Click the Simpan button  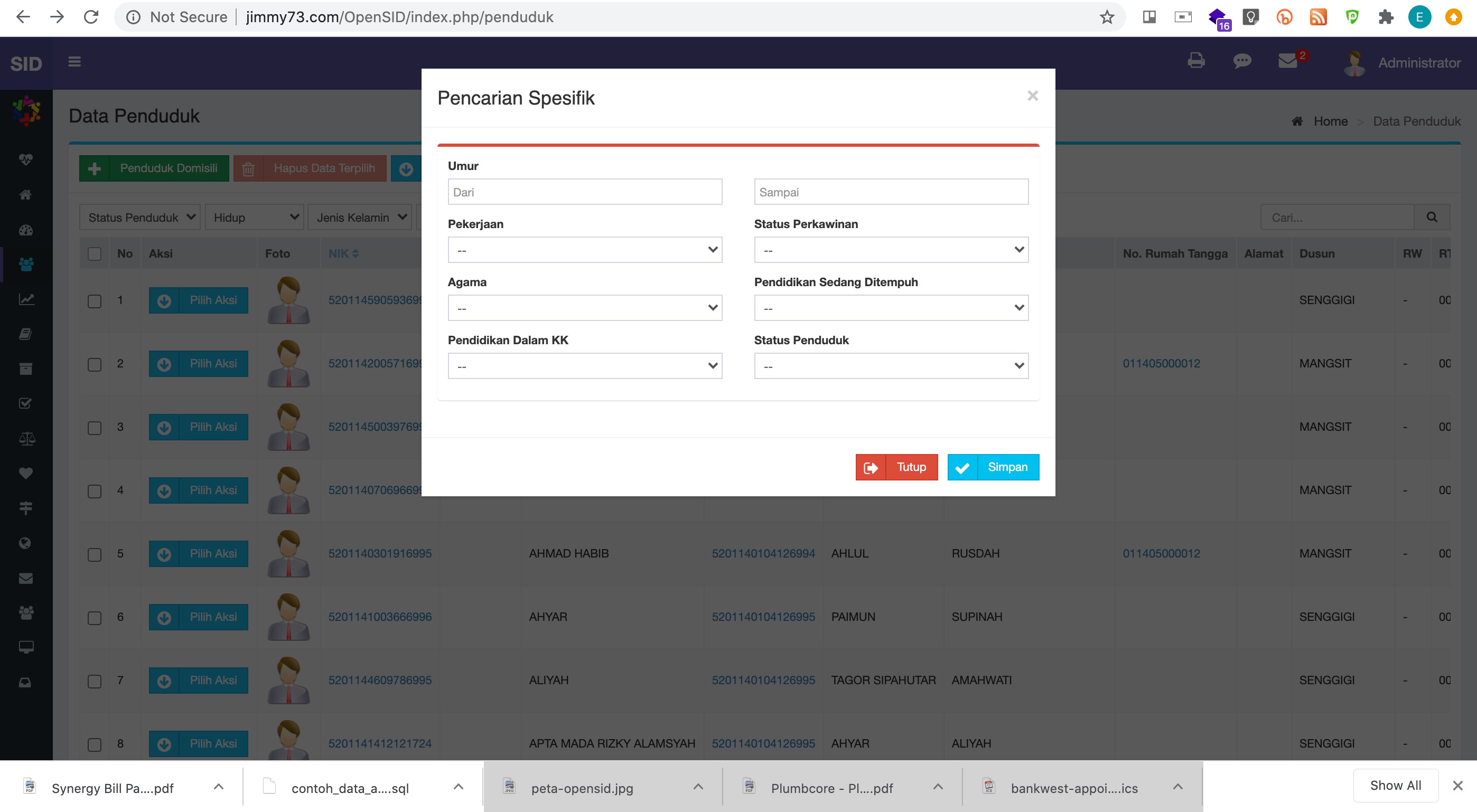click(x=993, y=467)
